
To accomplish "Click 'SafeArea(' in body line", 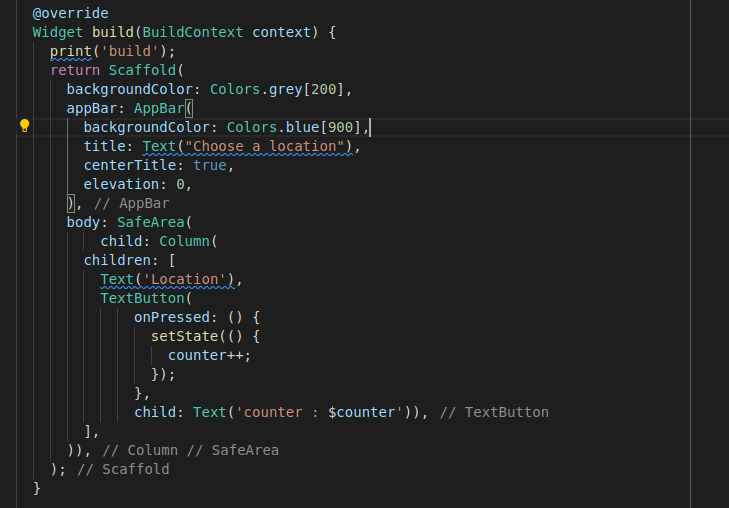I will click(x=154, y=222).
